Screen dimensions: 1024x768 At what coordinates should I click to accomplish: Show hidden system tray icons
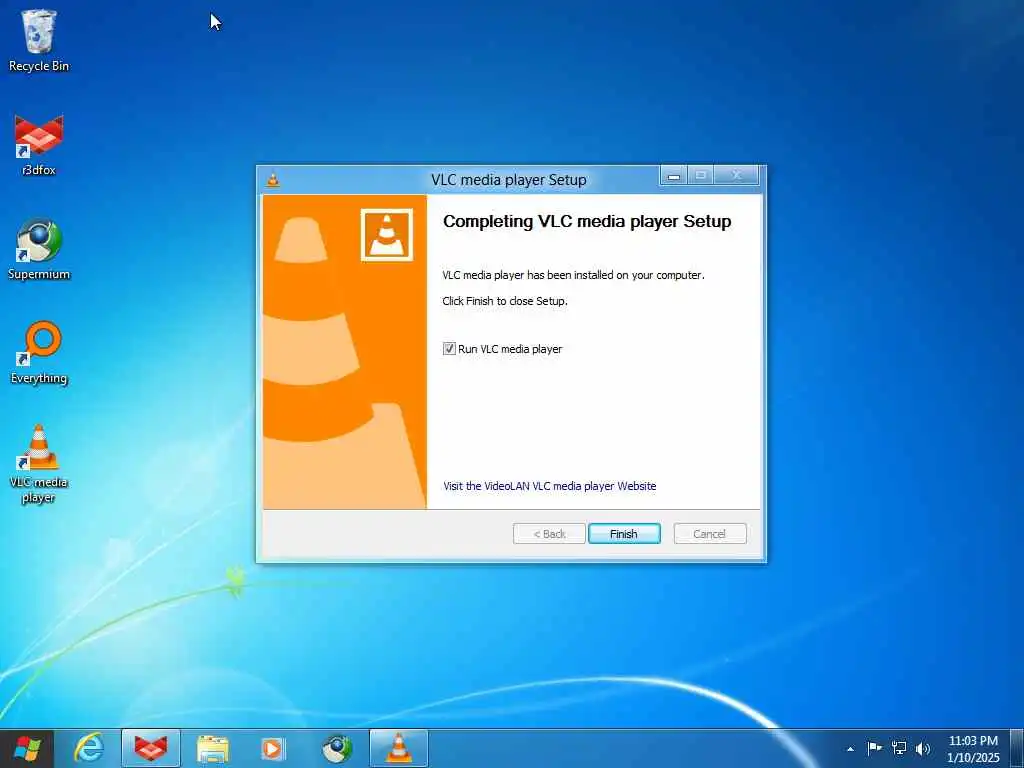point(850,749)
